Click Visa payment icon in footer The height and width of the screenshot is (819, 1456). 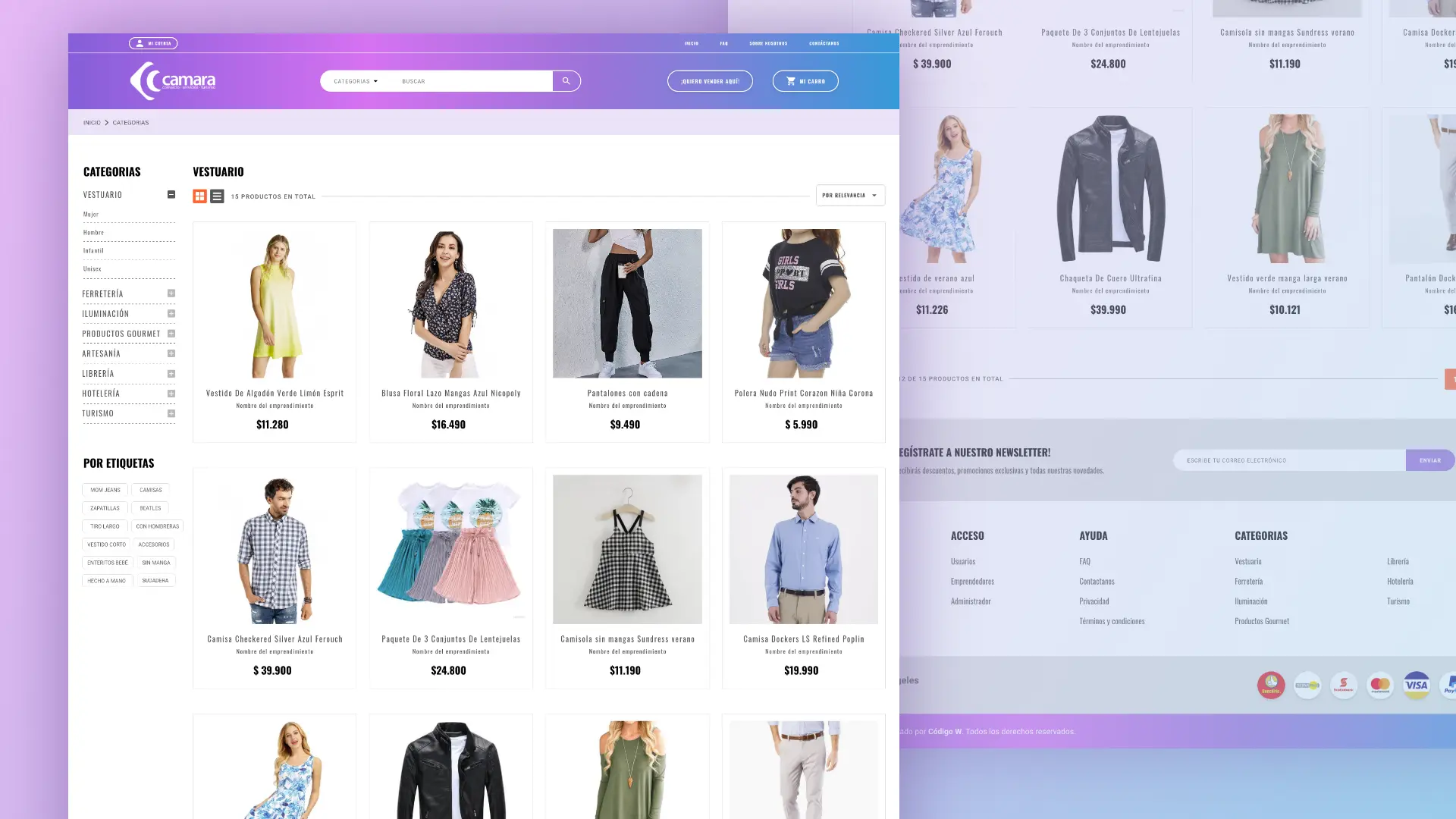(x=1417, y=686)
